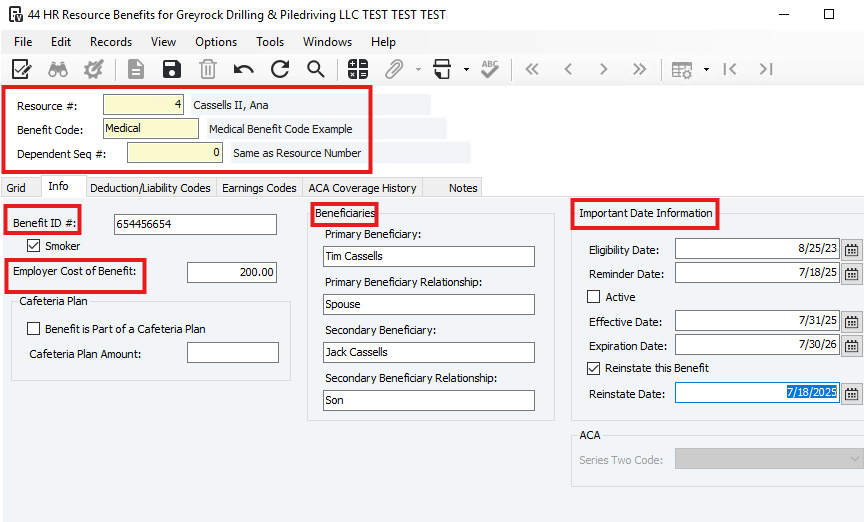Click the Dependent Seq # field
864x522 pixels.
coord(175,153)
